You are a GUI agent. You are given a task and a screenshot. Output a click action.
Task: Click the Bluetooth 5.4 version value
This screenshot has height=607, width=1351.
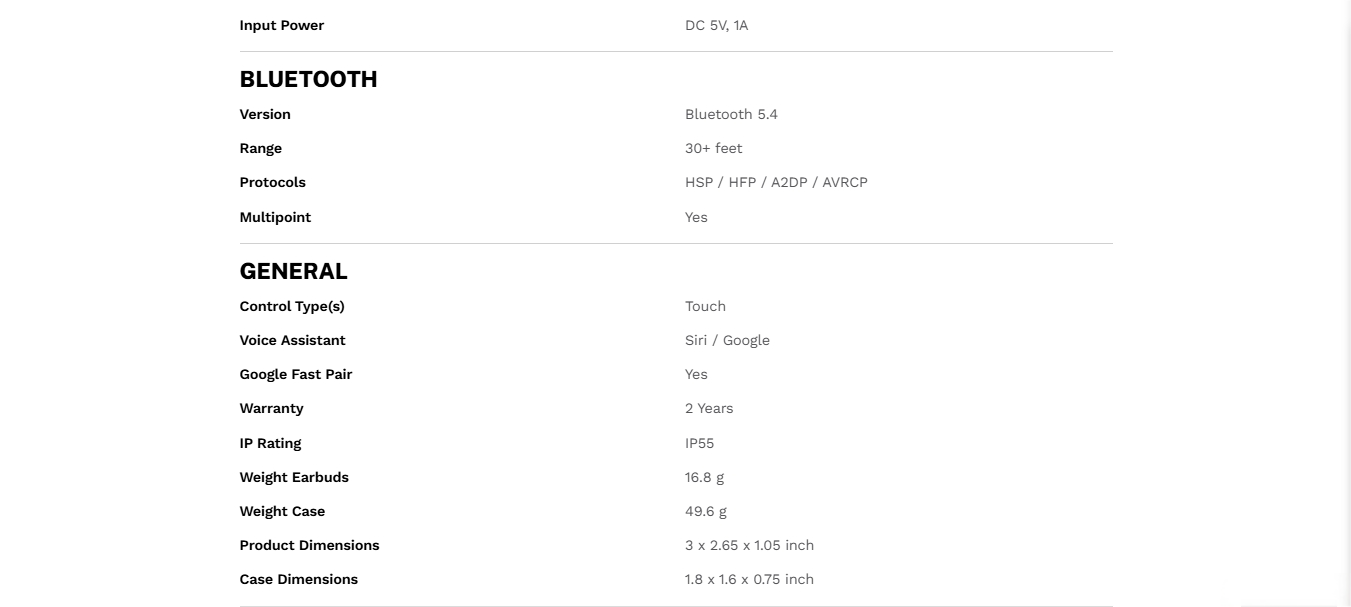(731, 115)
